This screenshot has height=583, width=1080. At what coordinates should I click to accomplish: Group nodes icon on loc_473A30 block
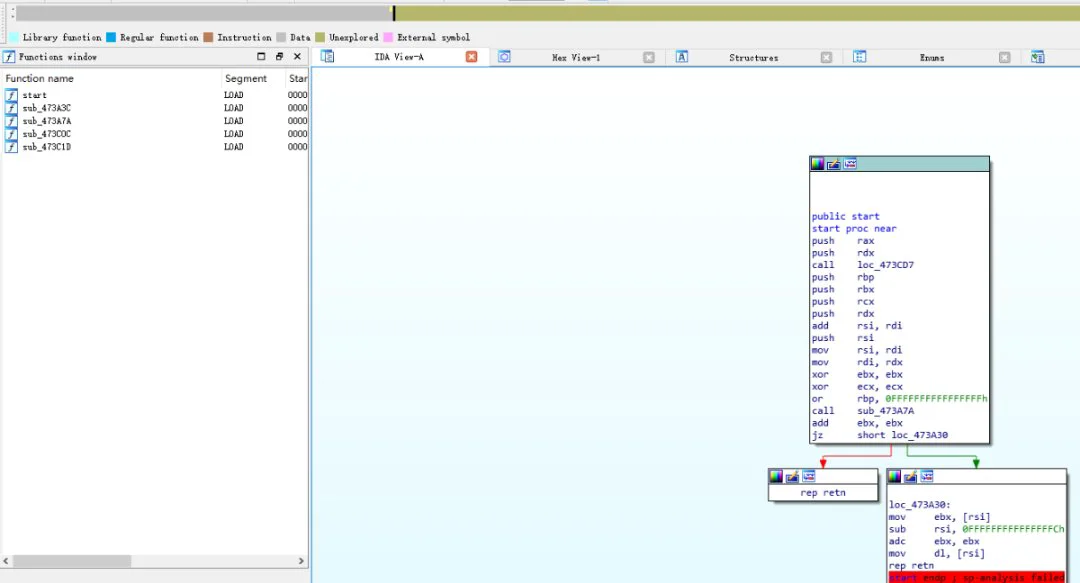(927, 476)
